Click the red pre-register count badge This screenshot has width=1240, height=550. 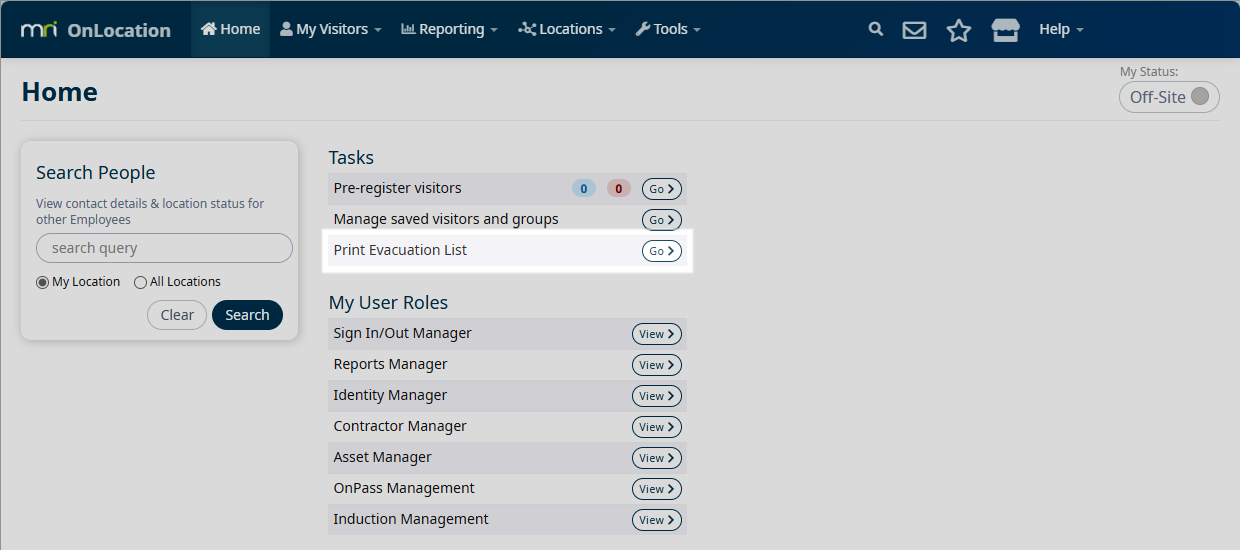click(618, 189)
